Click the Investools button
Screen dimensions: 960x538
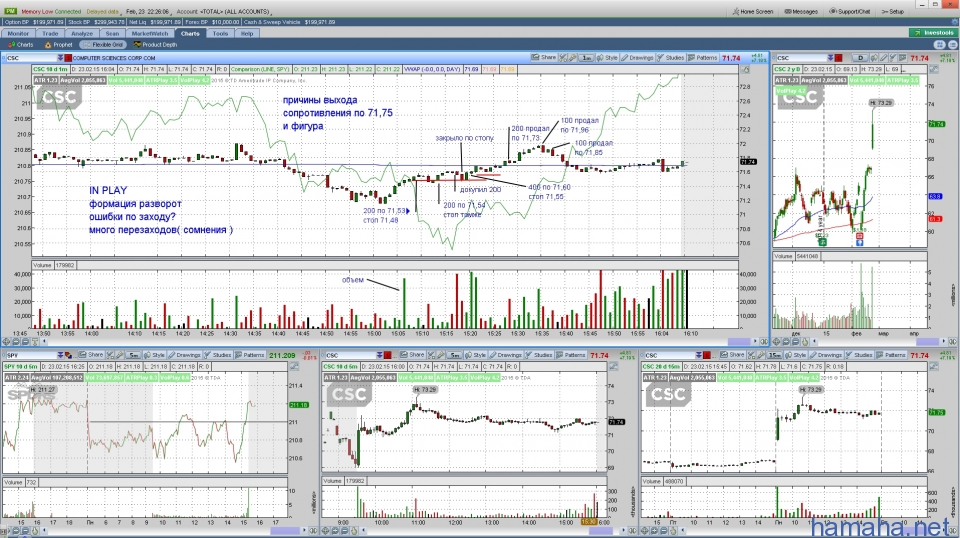(934, 33)
